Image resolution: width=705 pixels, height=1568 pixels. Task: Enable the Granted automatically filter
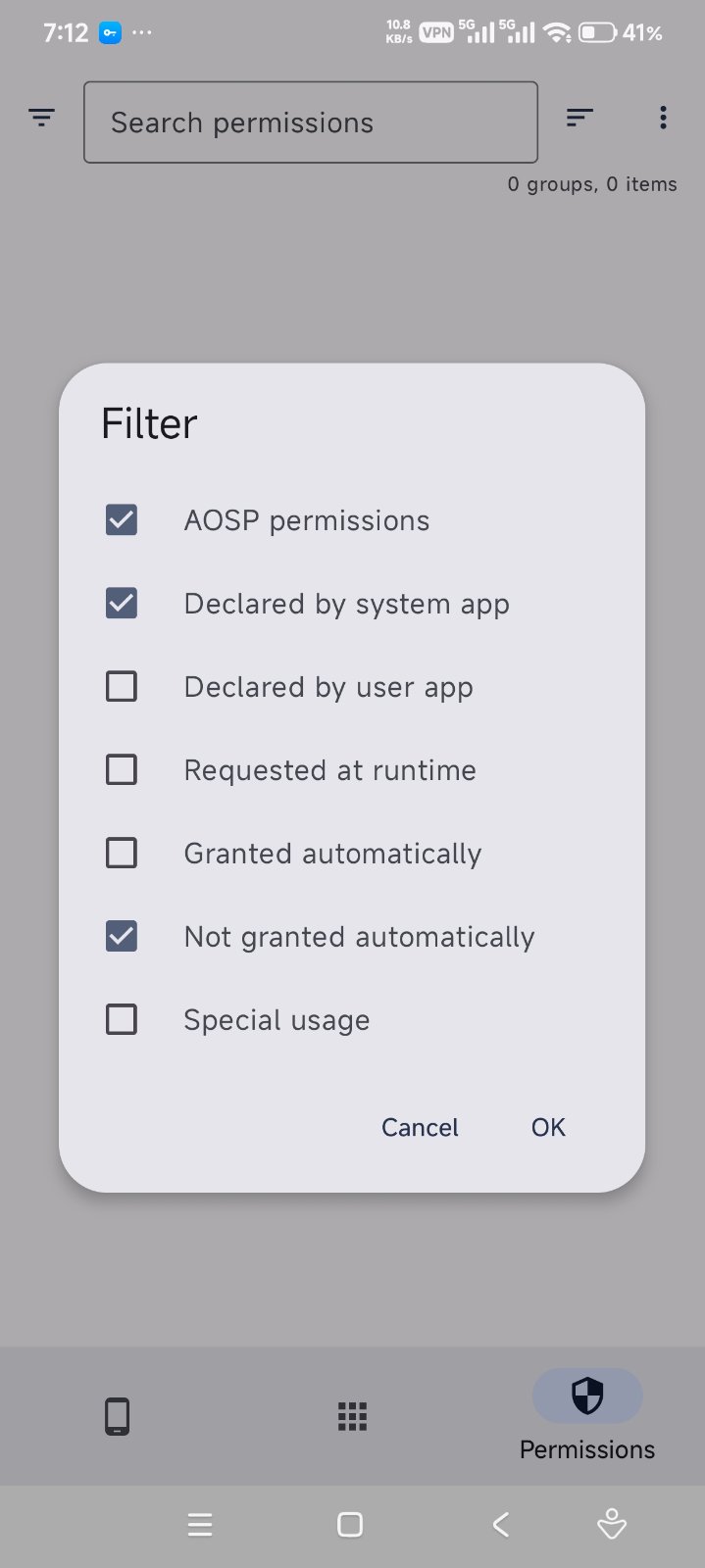pos(122,854)
